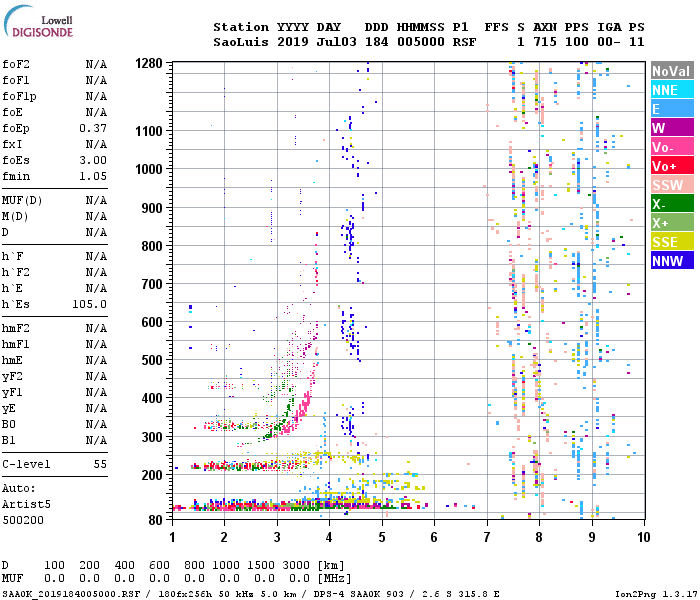Viewport: 700px width, 600px height.
Task: Click the Vo- pink legend swatch
Action: point(672,147)
